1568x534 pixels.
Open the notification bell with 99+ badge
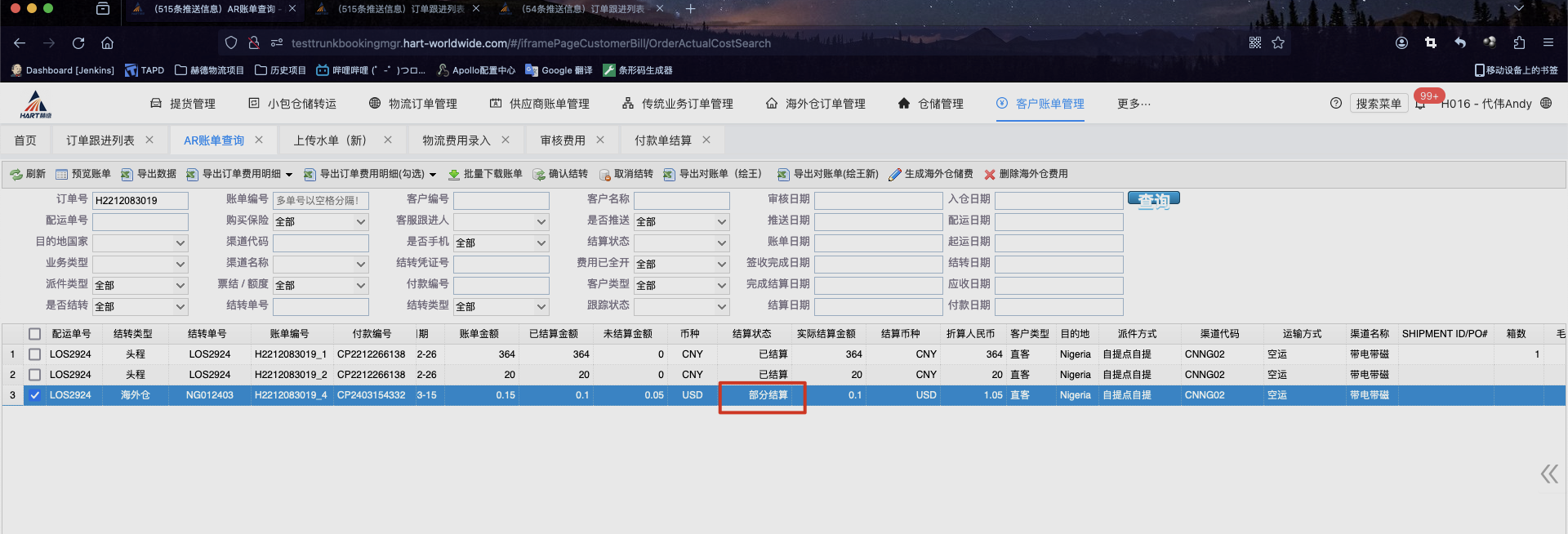pyautogui.click(x=1421, y=104)
